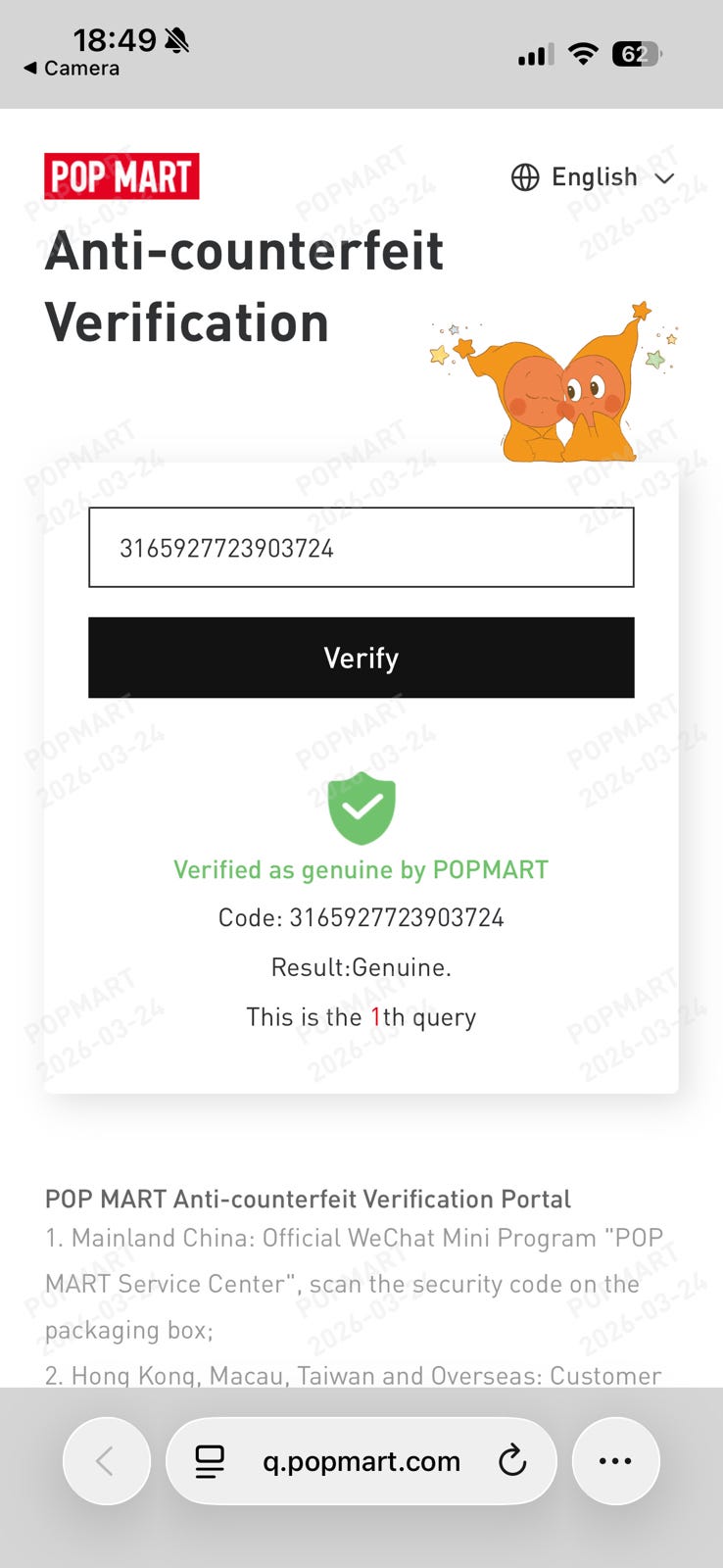Image resolution: width=723 pixels, height=1568 pixels.
Task: Select the Verified as genuine by POPMART text
Action: [x=361, y=870]
